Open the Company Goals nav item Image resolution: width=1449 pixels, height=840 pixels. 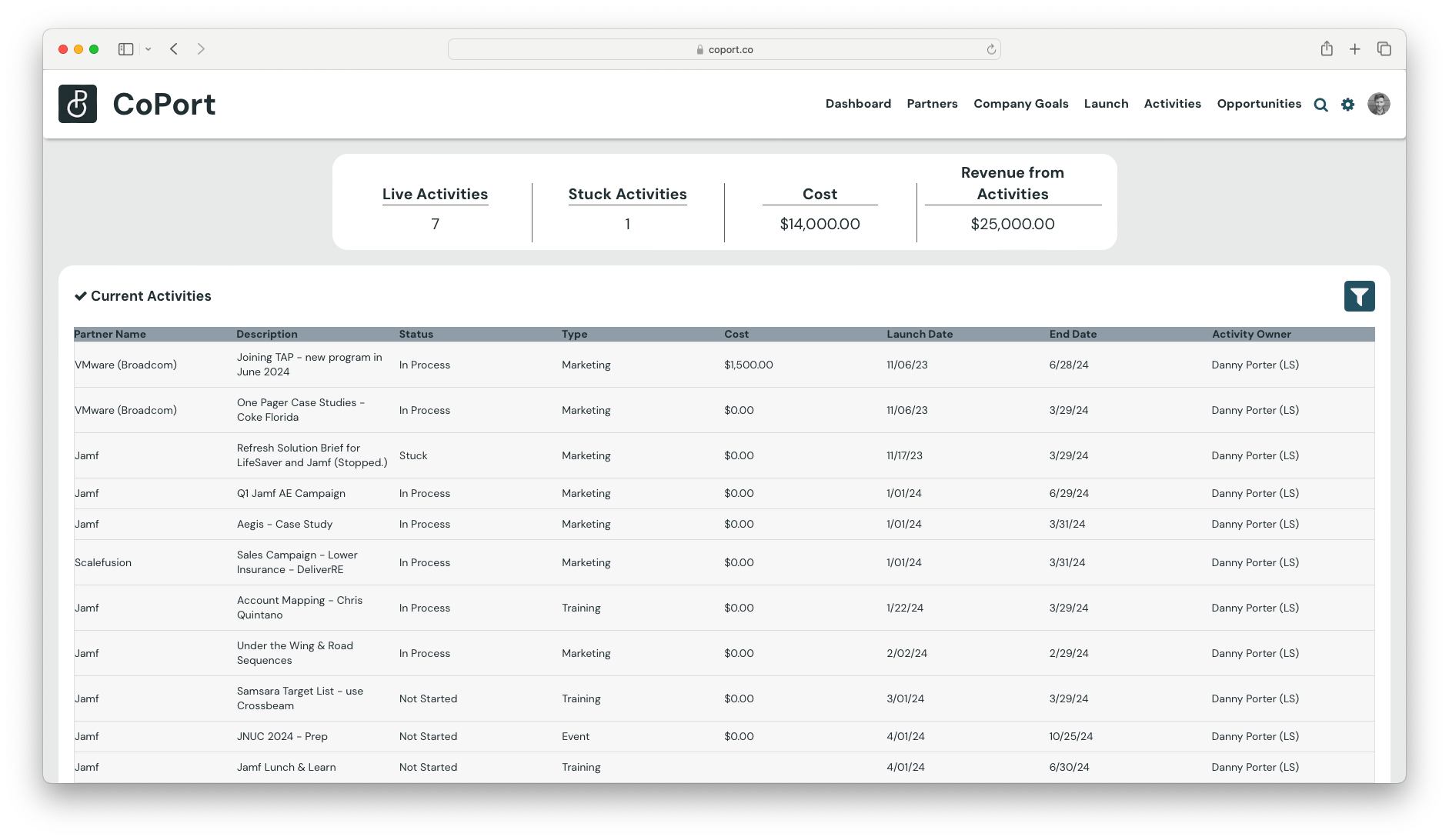pos(1020,104)
